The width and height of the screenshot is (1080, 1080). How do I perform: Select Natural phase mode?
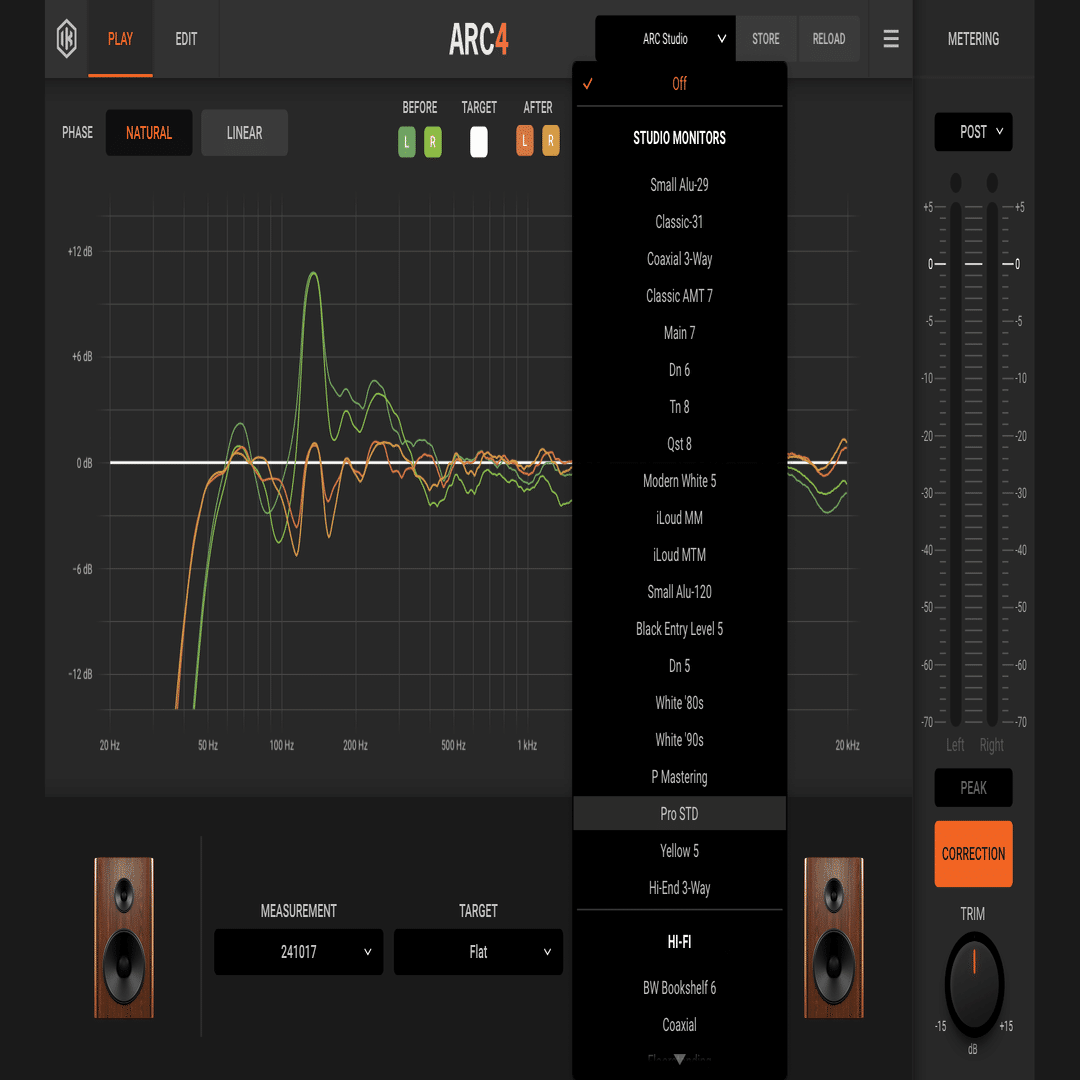[149, 132]
